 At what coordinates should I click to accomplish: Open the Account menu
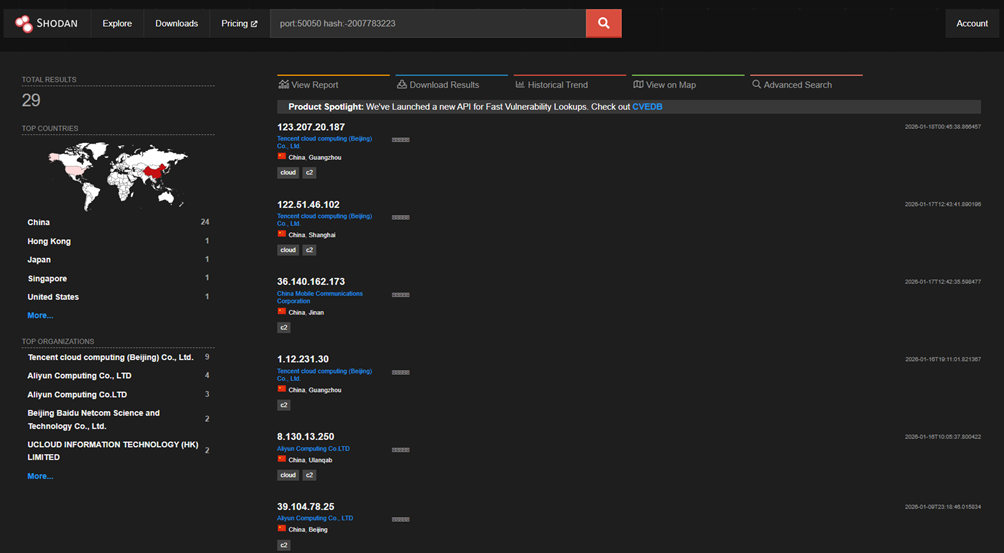[971, 23]
